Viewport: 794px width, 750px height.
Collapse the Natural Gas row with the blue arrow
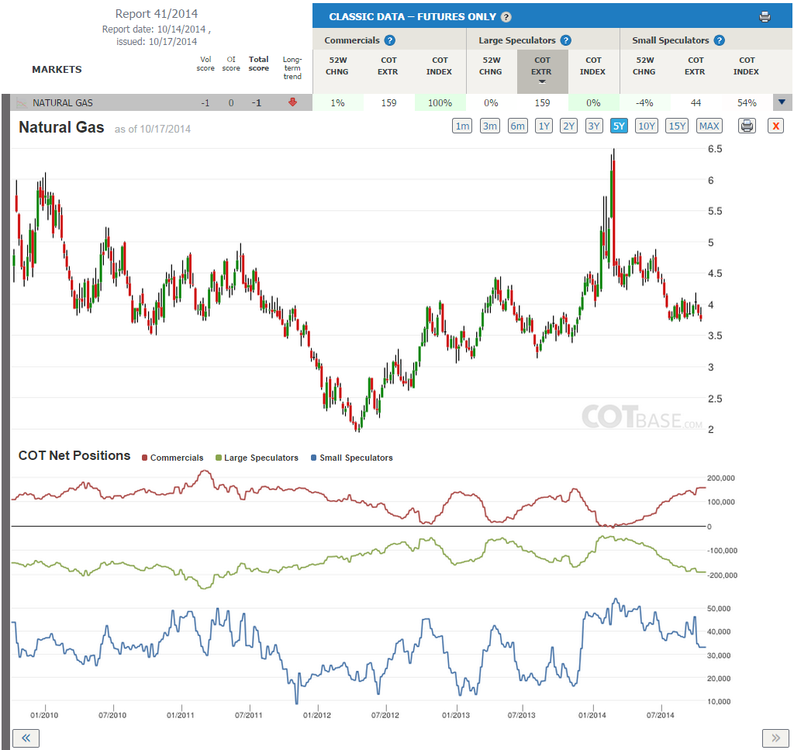(x=782, y=102)
